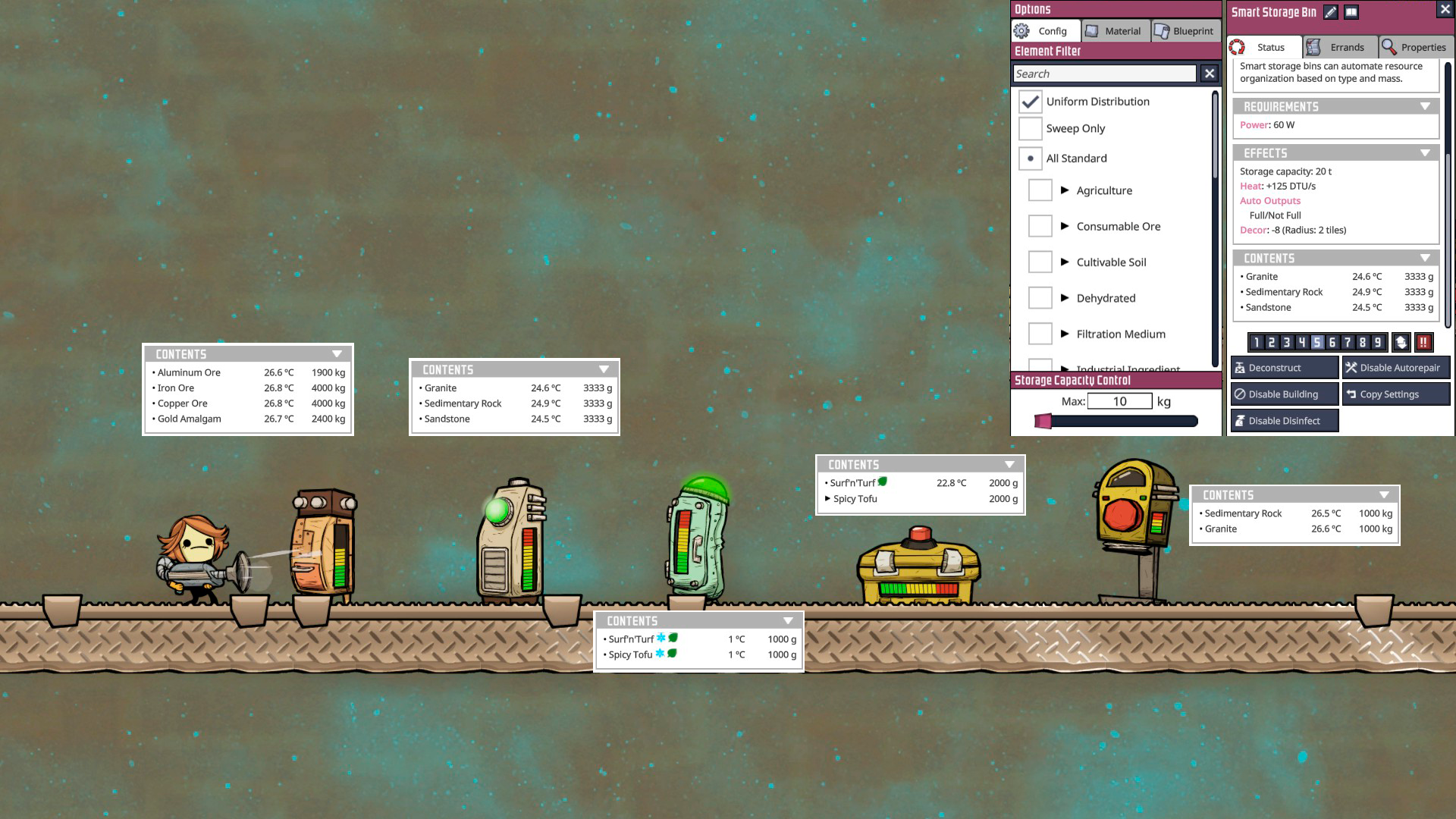Viewport: 1456px width, 819px height.
Task: Click Copy Settings
Action: (1396, 394)
